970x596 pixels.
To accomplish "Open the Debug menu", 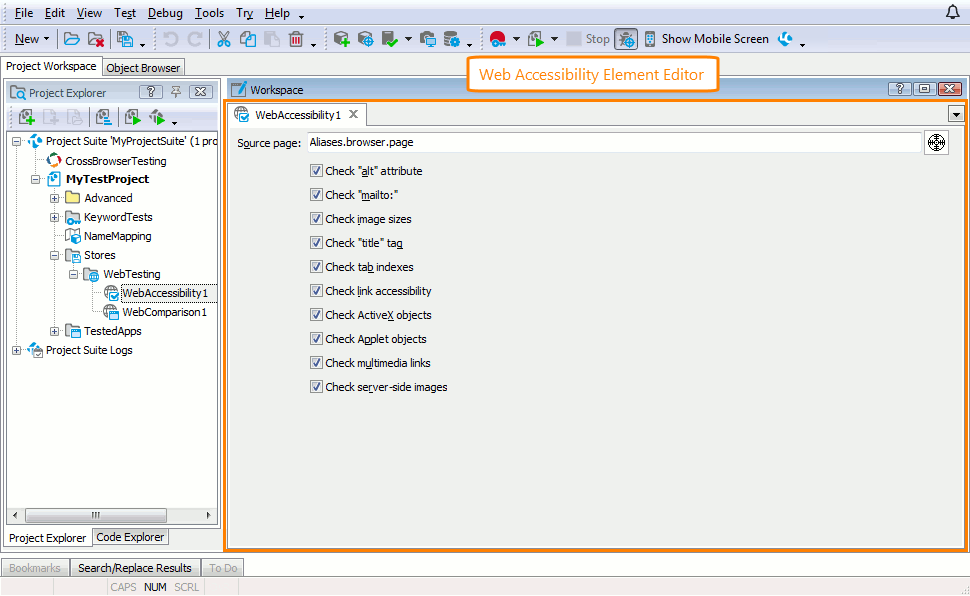I will pos(165,13).
